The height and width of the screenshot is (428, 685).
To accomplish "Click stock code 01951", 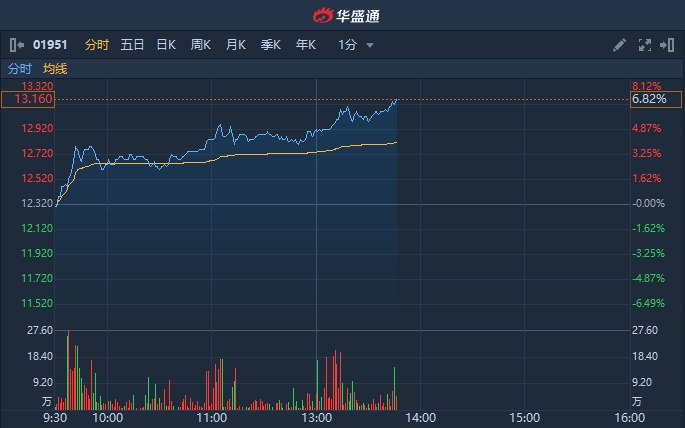I will point(50,45).
